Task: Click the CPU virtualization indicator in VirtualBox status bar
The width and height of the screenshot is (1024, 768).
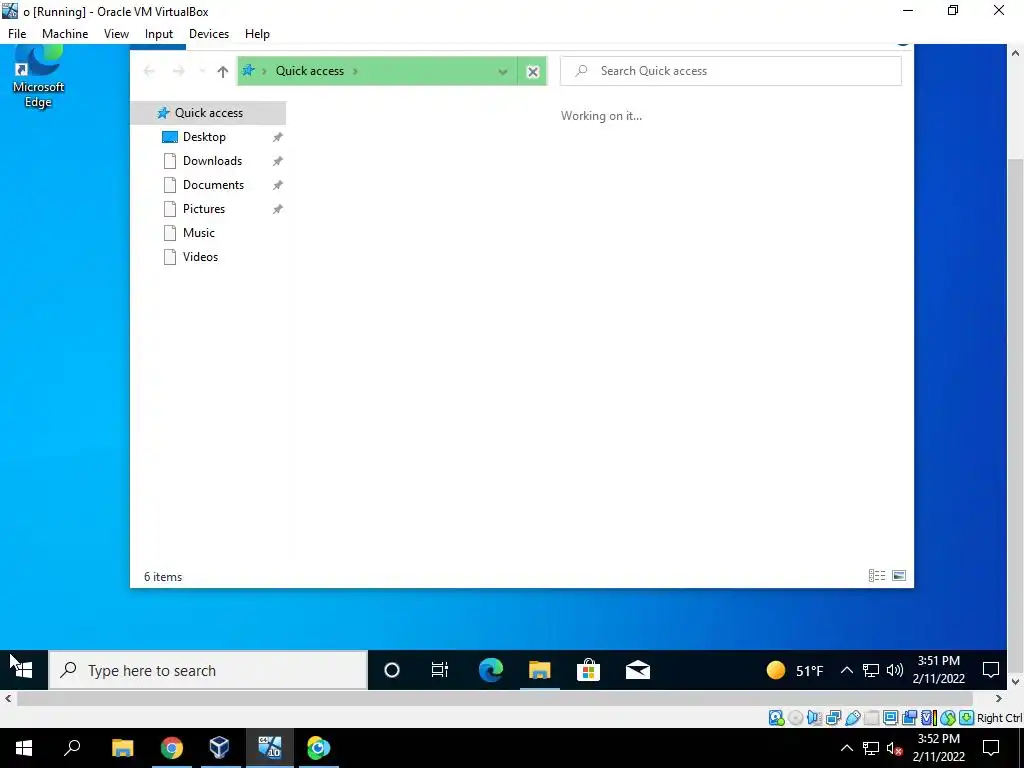Action: tap(928, 718)
